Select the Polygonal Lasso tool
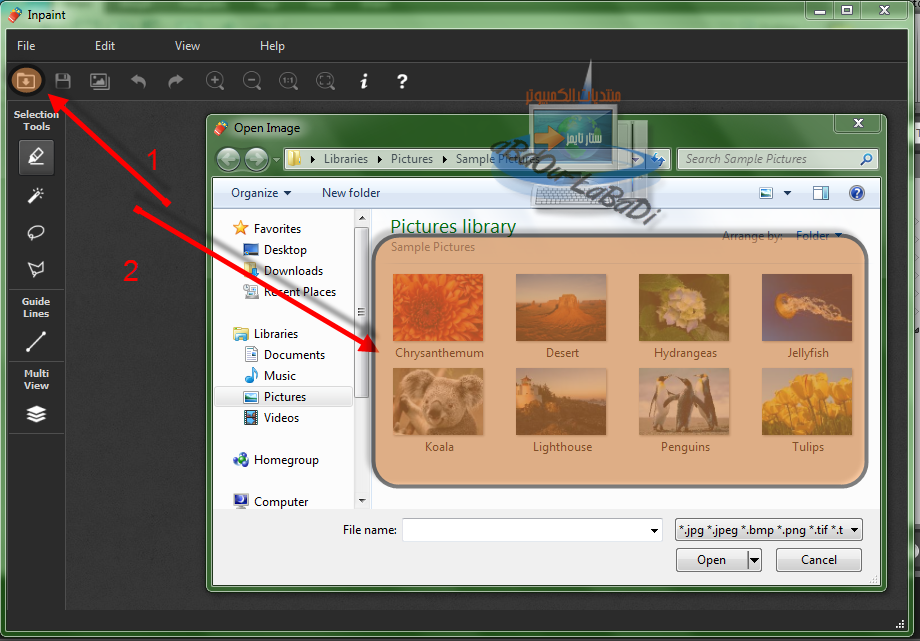920x641 pixels. (x=36, y=269)
